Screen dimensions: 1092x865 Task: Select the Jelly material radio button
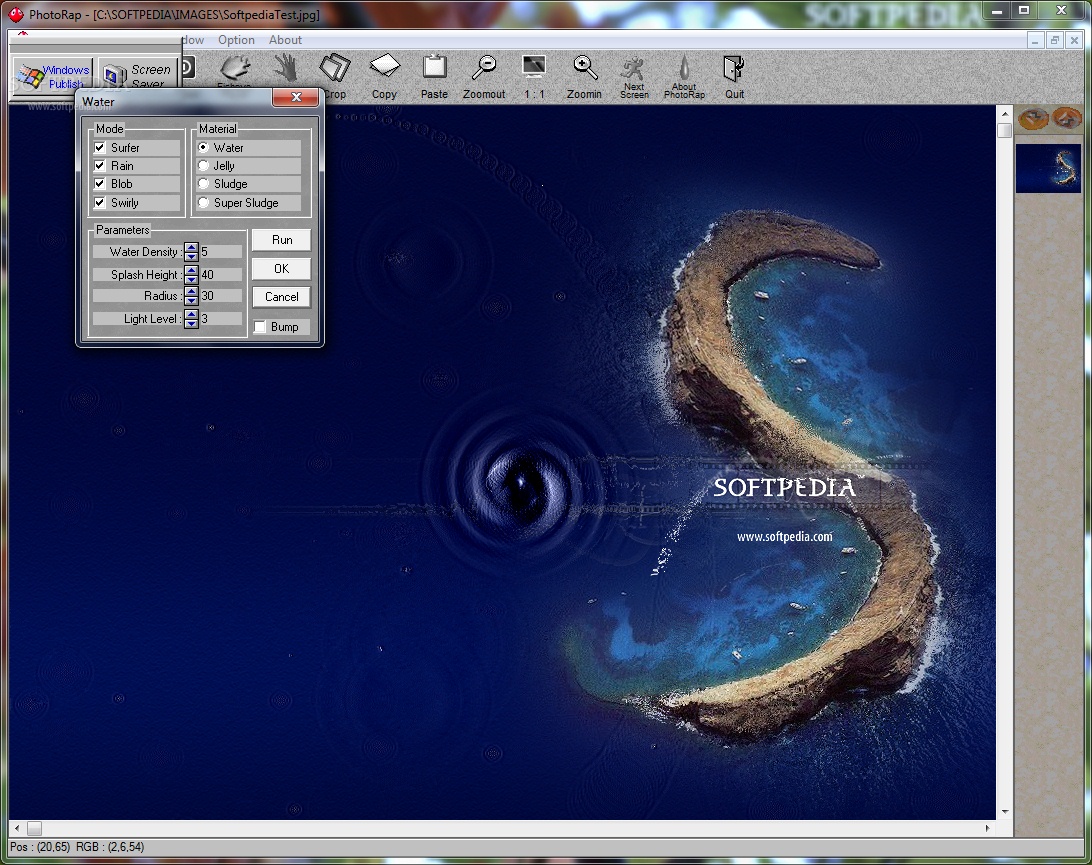click(203, 166)
